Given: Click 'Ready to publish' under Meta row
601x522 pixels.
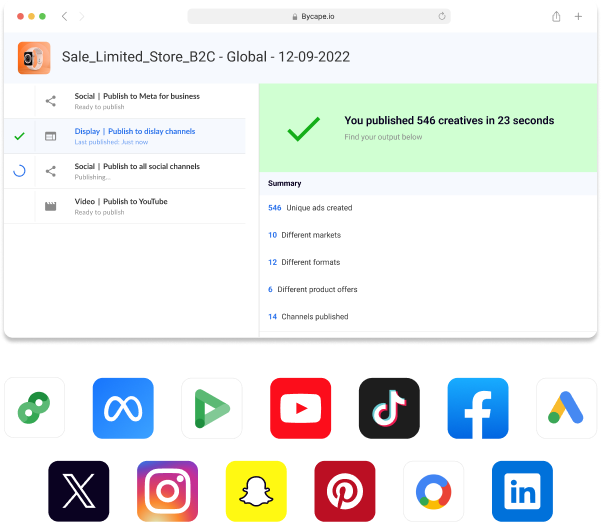Looking at the screenshot, I should 99,107.
